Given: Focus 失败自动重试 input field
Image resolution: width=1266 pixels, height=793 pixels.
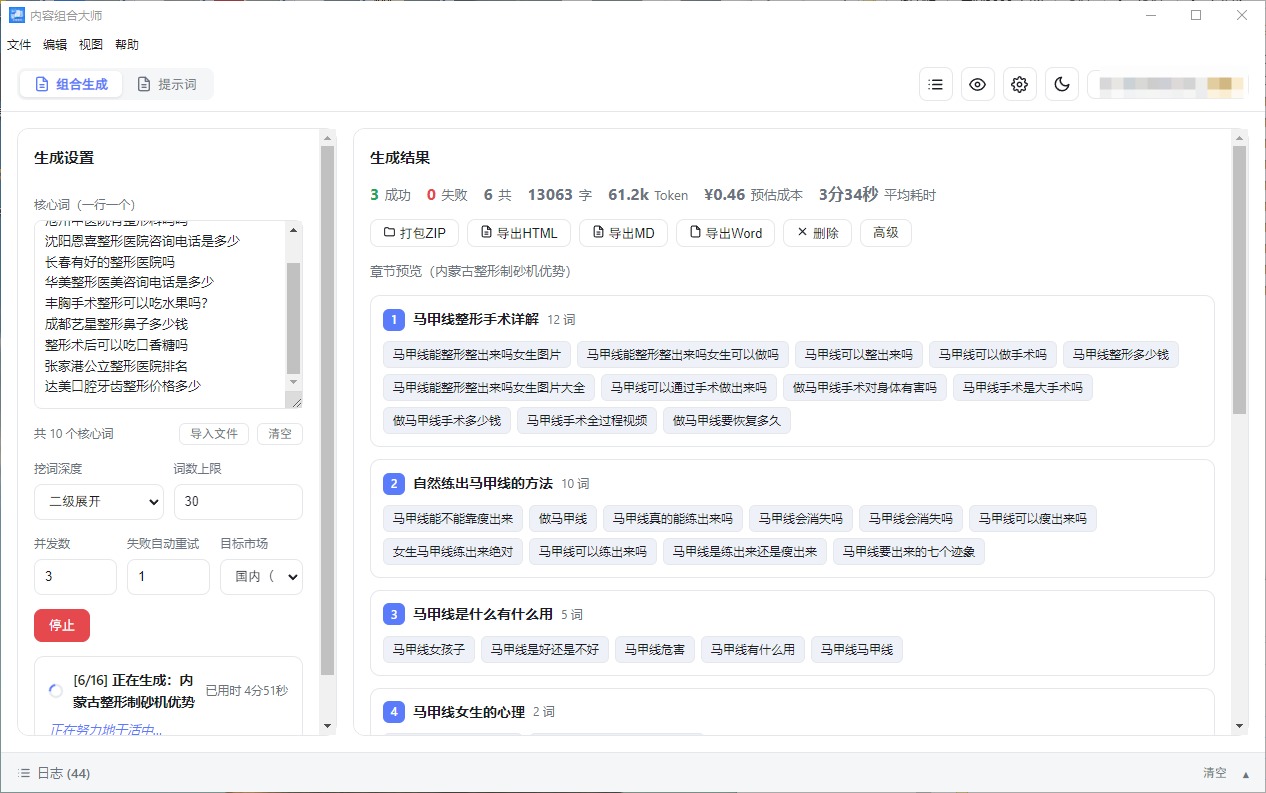Looking at the screenshot, I should point(168,577).
